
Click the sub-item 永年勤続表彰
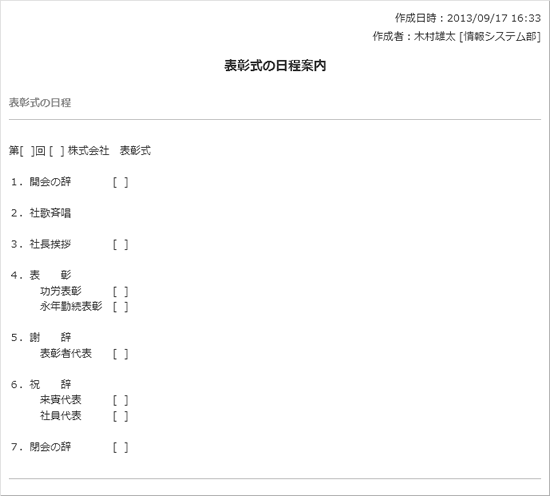pos(71,306)
